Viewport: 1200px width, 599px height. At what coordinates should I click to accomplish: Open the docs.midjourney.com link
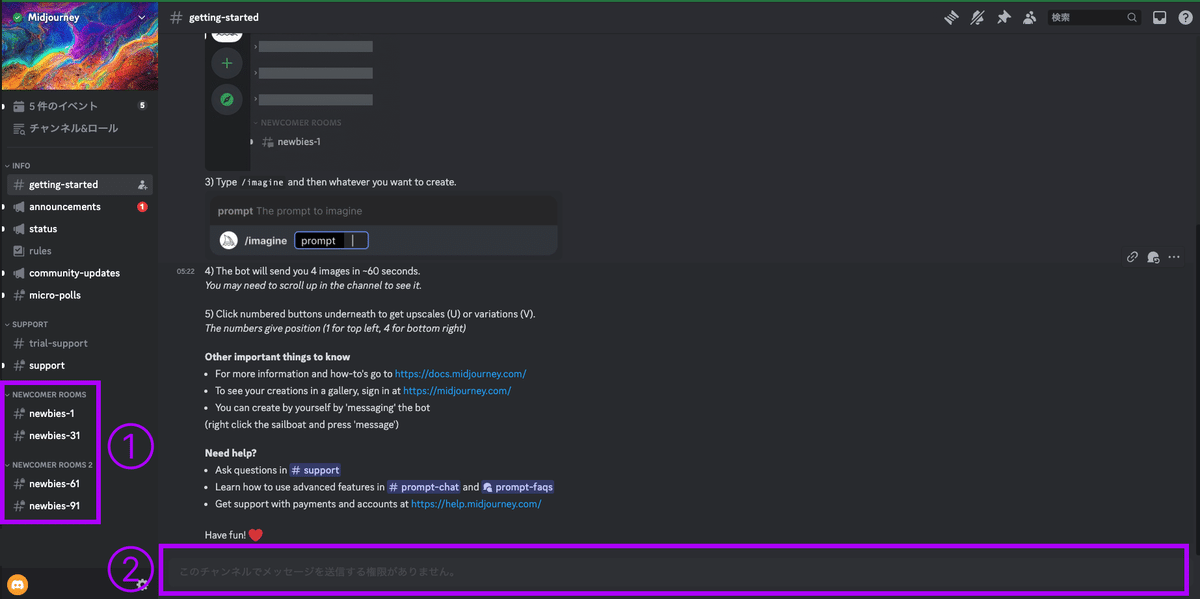pos(460,374)
